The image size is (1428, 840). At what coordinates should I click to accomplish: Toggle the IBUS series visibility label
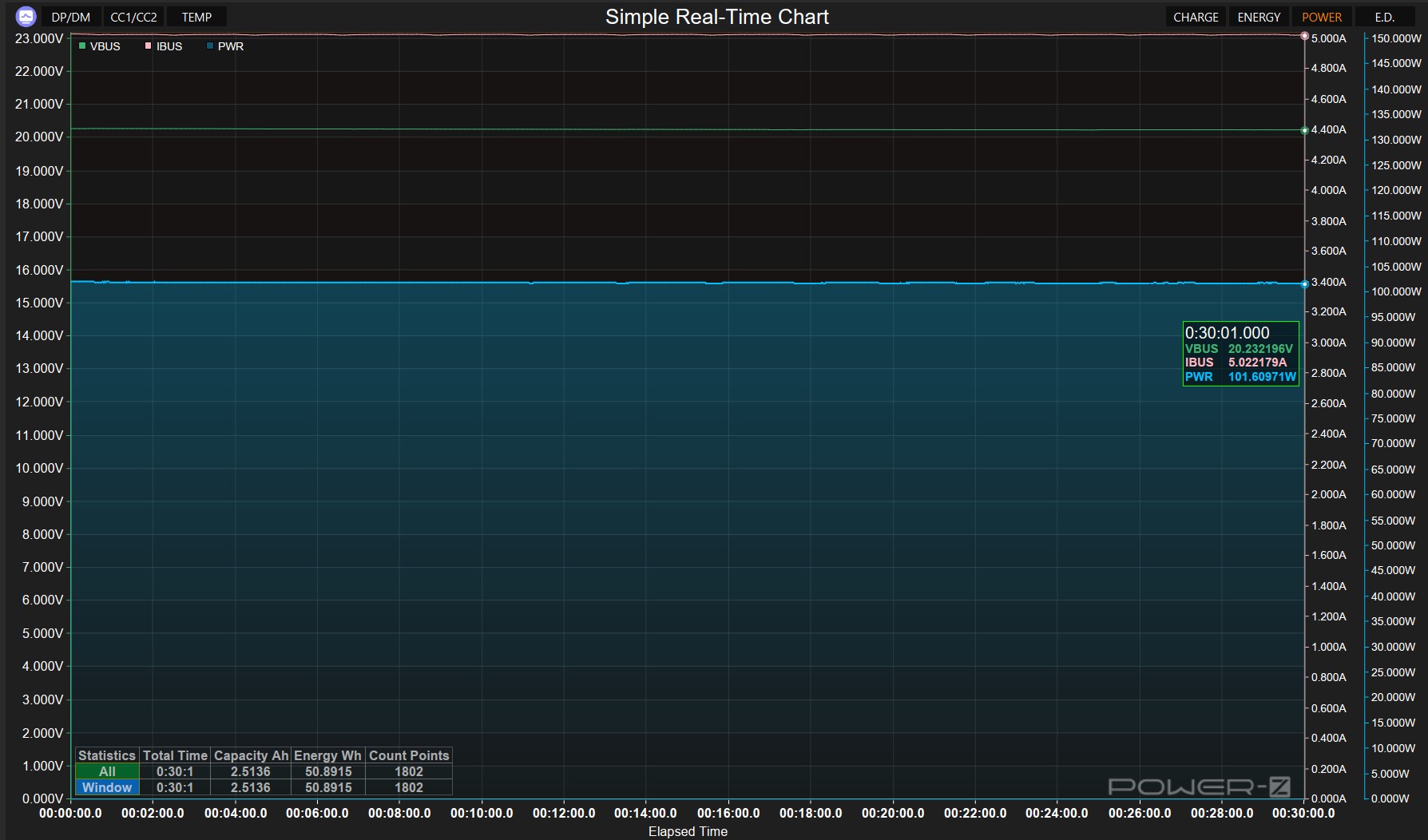pos(169,46)
